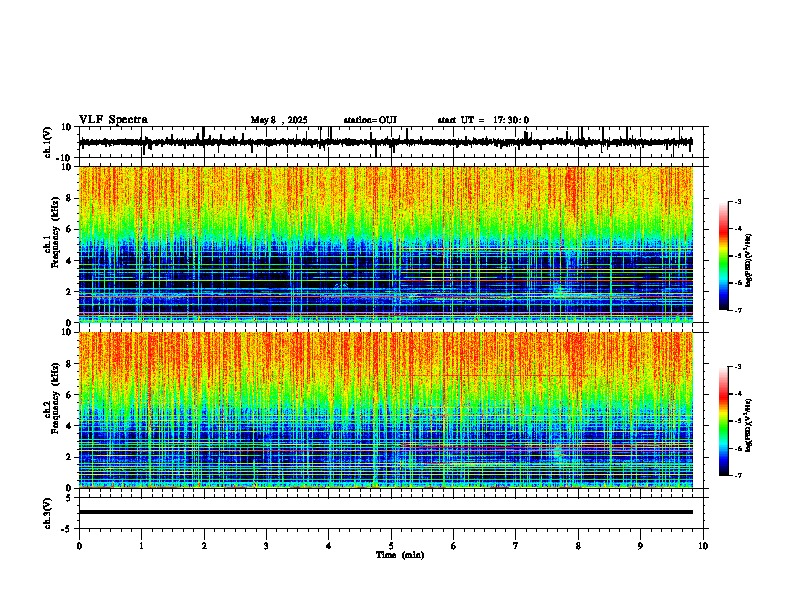This screenshot has height=612, width=792.
Task: Click the "7" tick on the time axis
Action: point(516,546)
